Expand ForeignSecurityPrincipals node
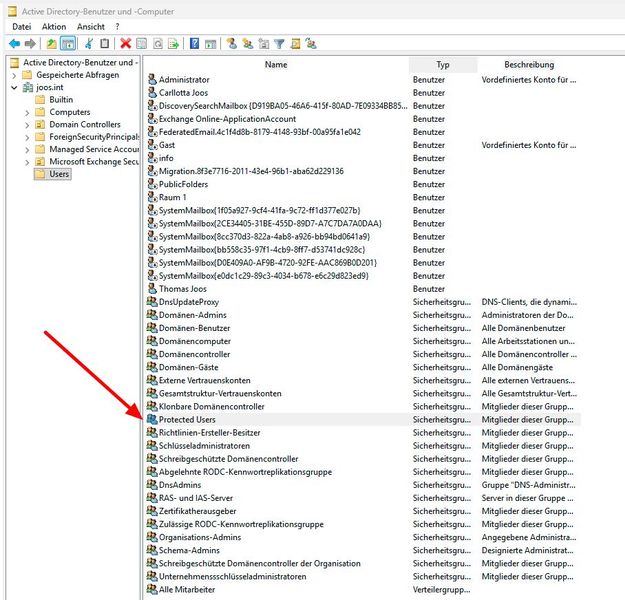Image resolution: width=625 pixels, height=600 pixels. 27,138
